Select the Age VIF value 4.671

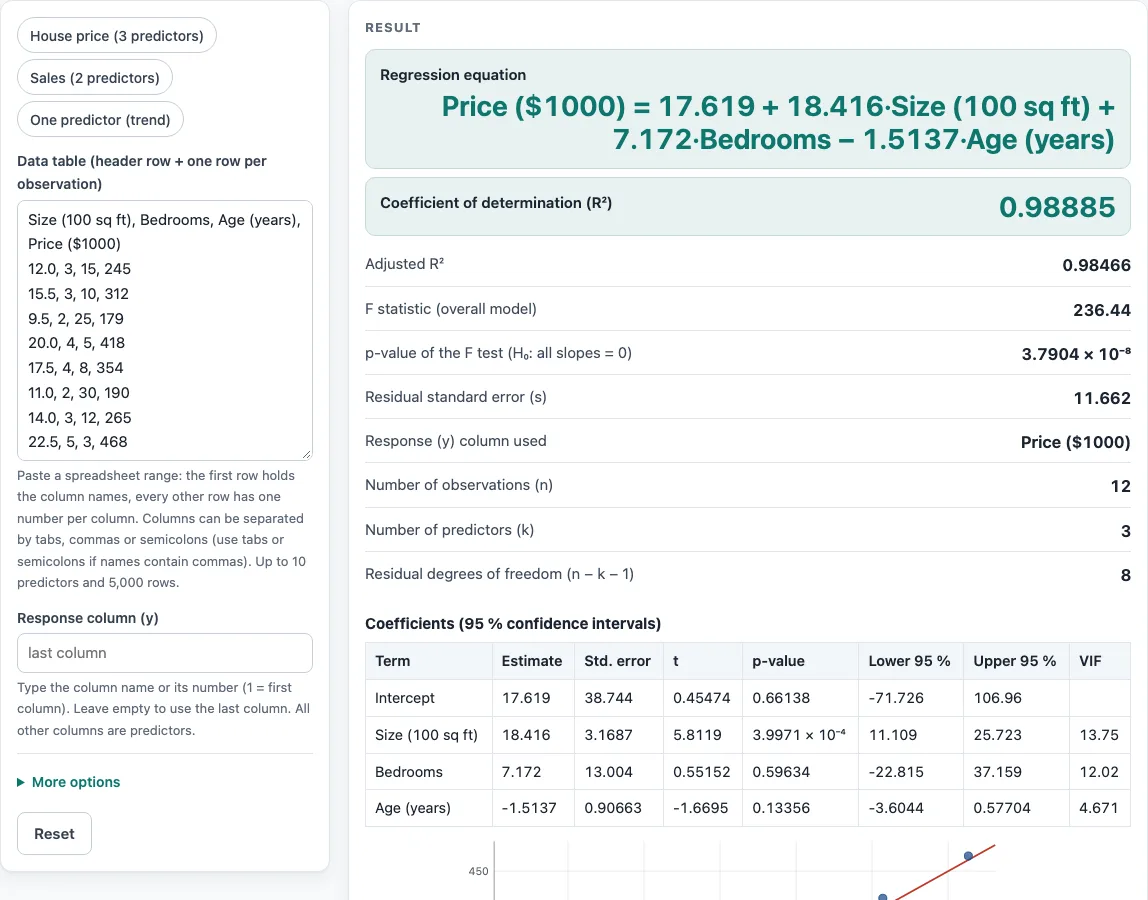pyautogui.click(x=1099, y=808)
